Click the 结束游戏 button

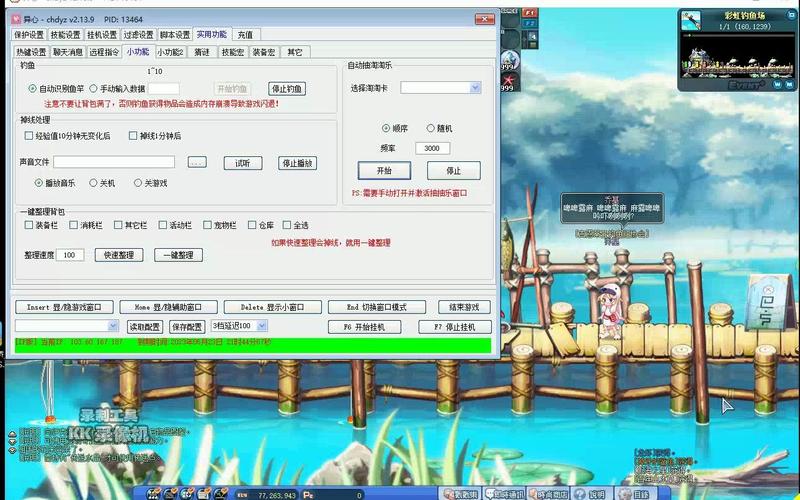[x=464, y=307]
